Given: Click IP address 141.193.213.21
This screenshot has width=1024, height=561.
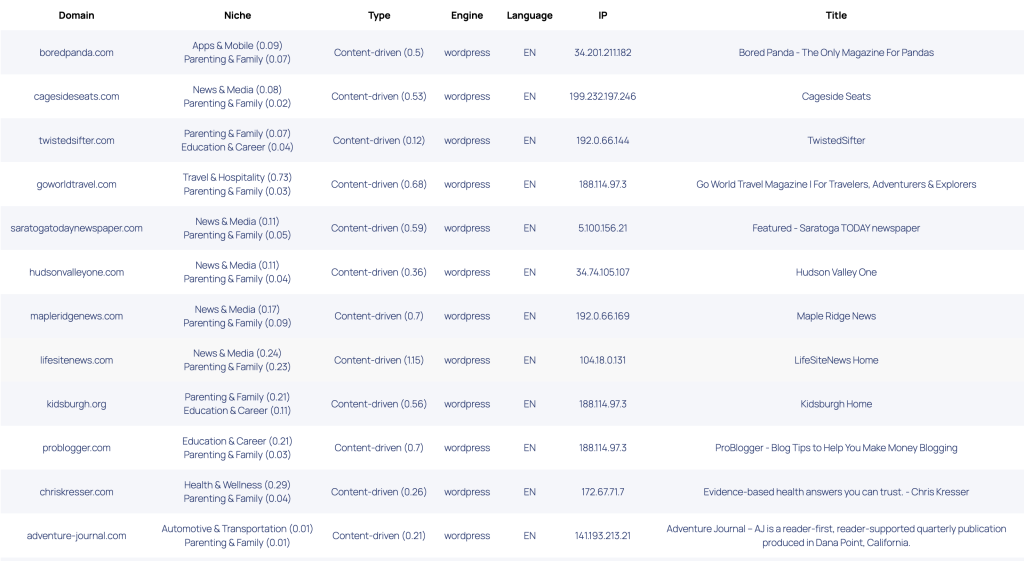Looking at the screenshot, I should [x=603, y=536].
